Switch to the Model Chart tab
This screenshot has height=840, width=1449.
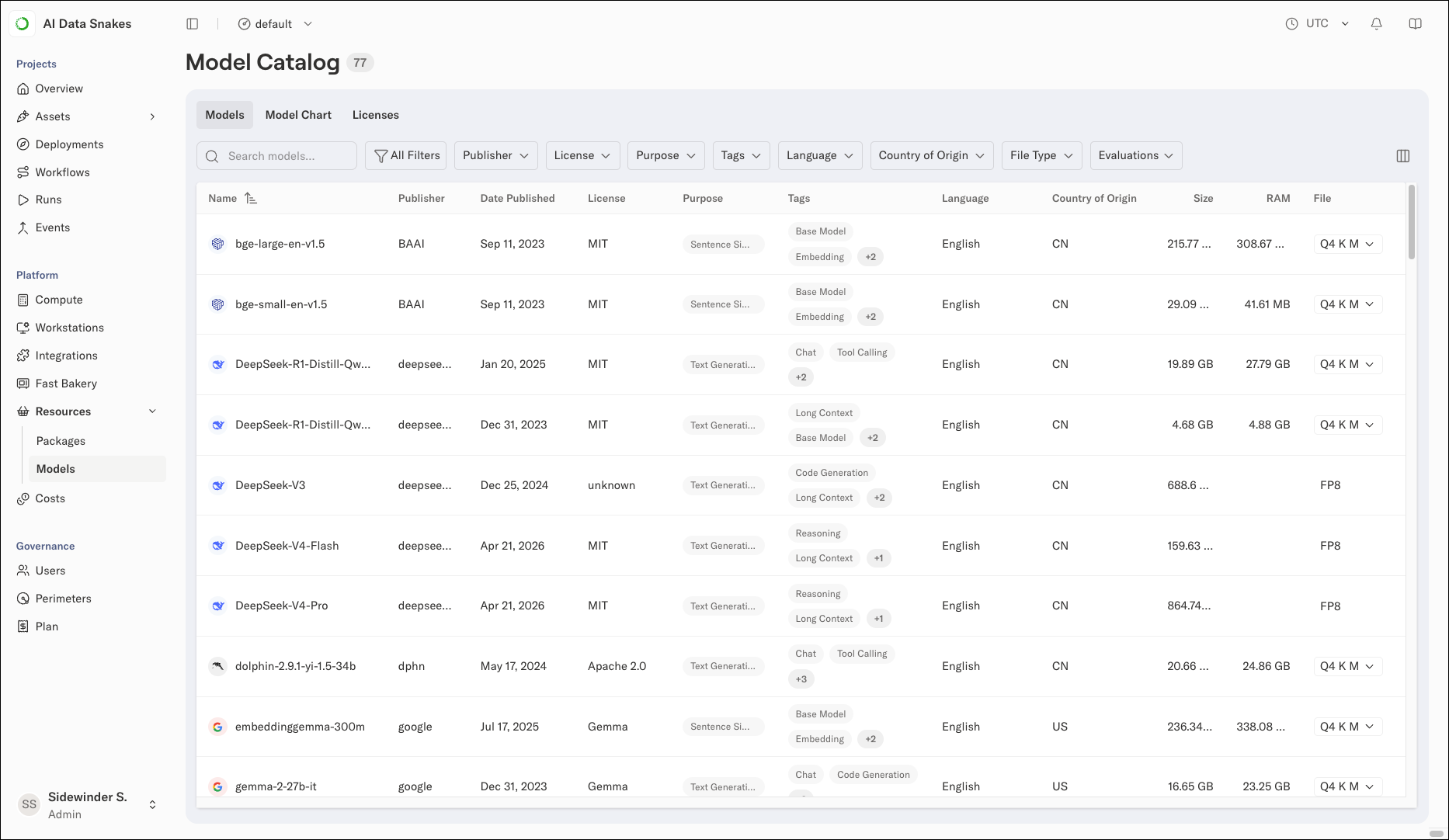pyautogui.click(x=298, y=115)
